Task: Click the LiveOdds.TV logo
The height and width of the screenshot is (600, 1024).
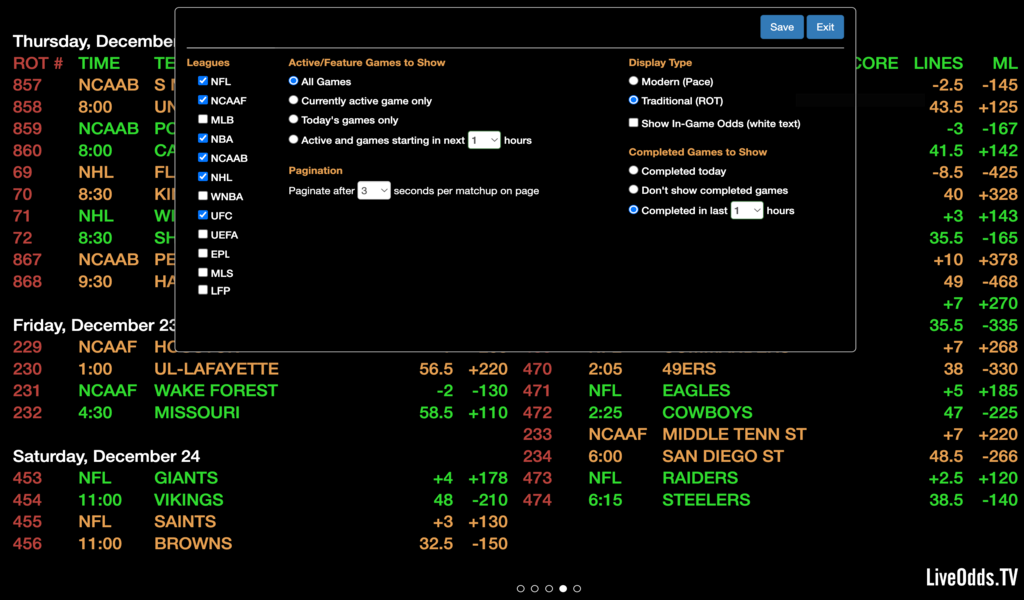Action: (x=971, y=577)
